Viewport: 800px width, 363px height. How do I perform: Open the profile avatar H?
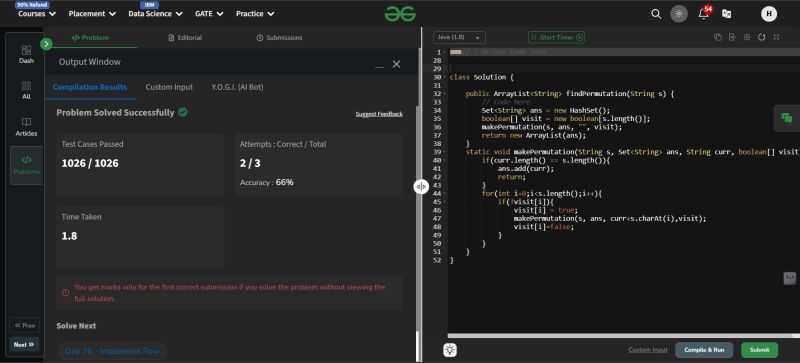768,14
